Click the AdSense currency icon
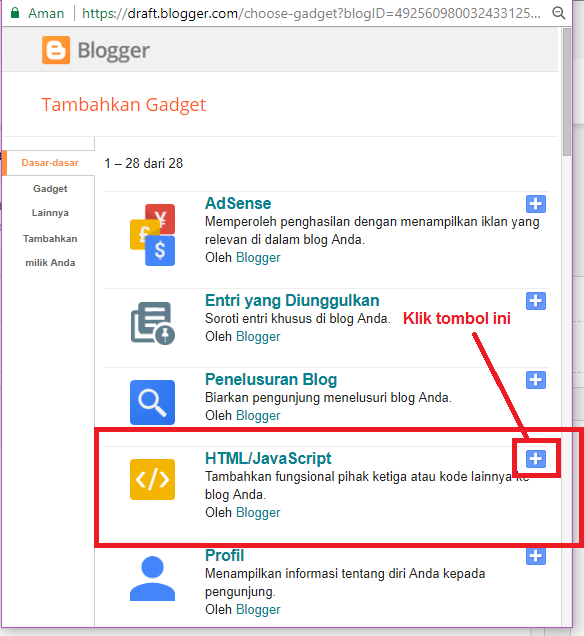 152,235
